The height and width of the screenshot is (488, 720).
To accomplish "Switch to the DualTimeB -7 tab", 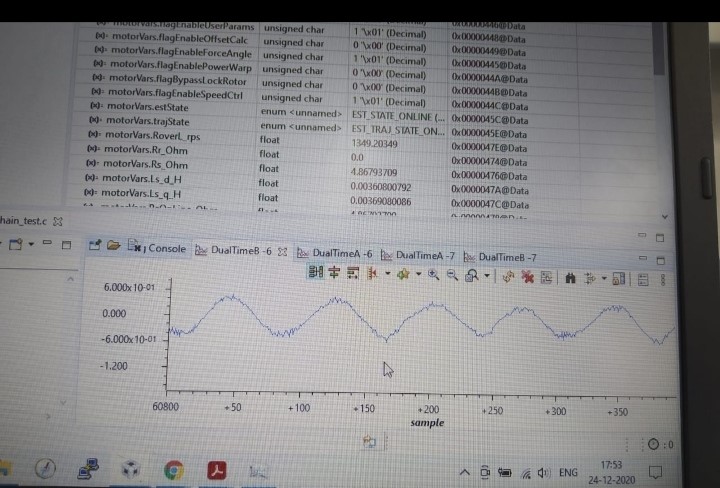I will (x=501, y=257).
